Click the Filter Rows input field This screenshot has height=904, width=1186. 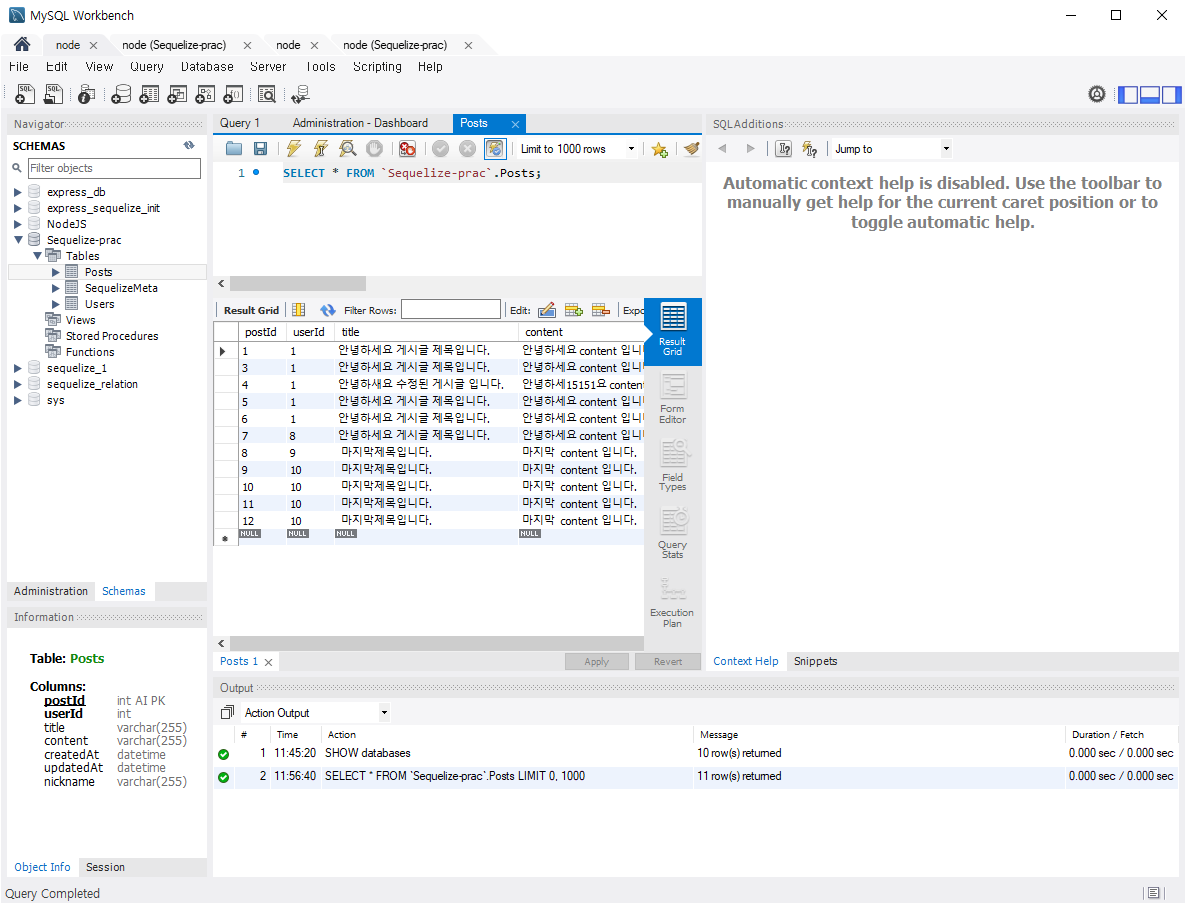point(451,309)
